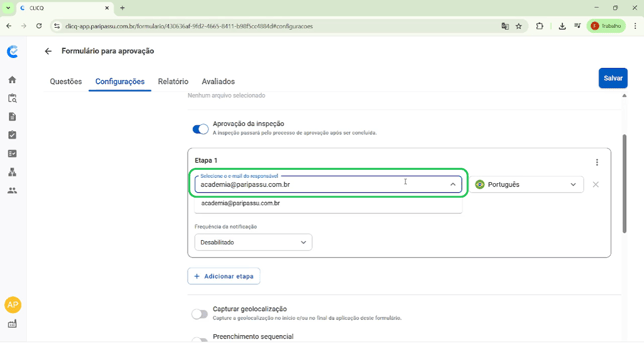Open the AP user avatar
The image size is (644, 360).
[13, 305]
